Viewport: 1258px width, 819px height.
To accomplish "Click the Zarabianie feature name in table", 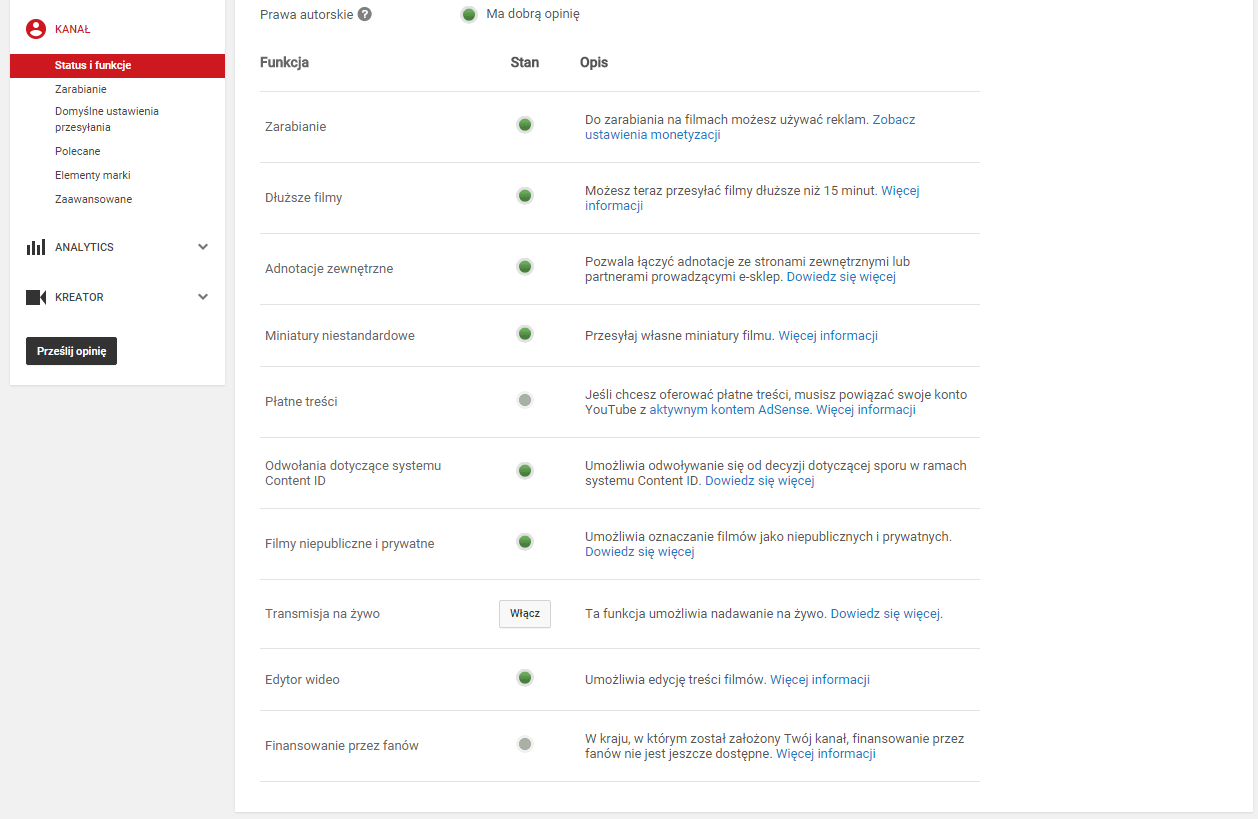I will tap(296, 127).
